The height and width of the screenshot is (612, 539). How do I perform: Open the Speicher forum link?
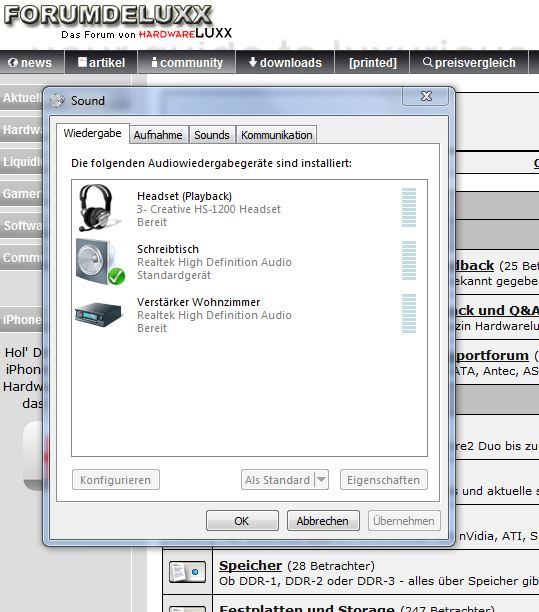pyautogui.click(x=250, y=565)
